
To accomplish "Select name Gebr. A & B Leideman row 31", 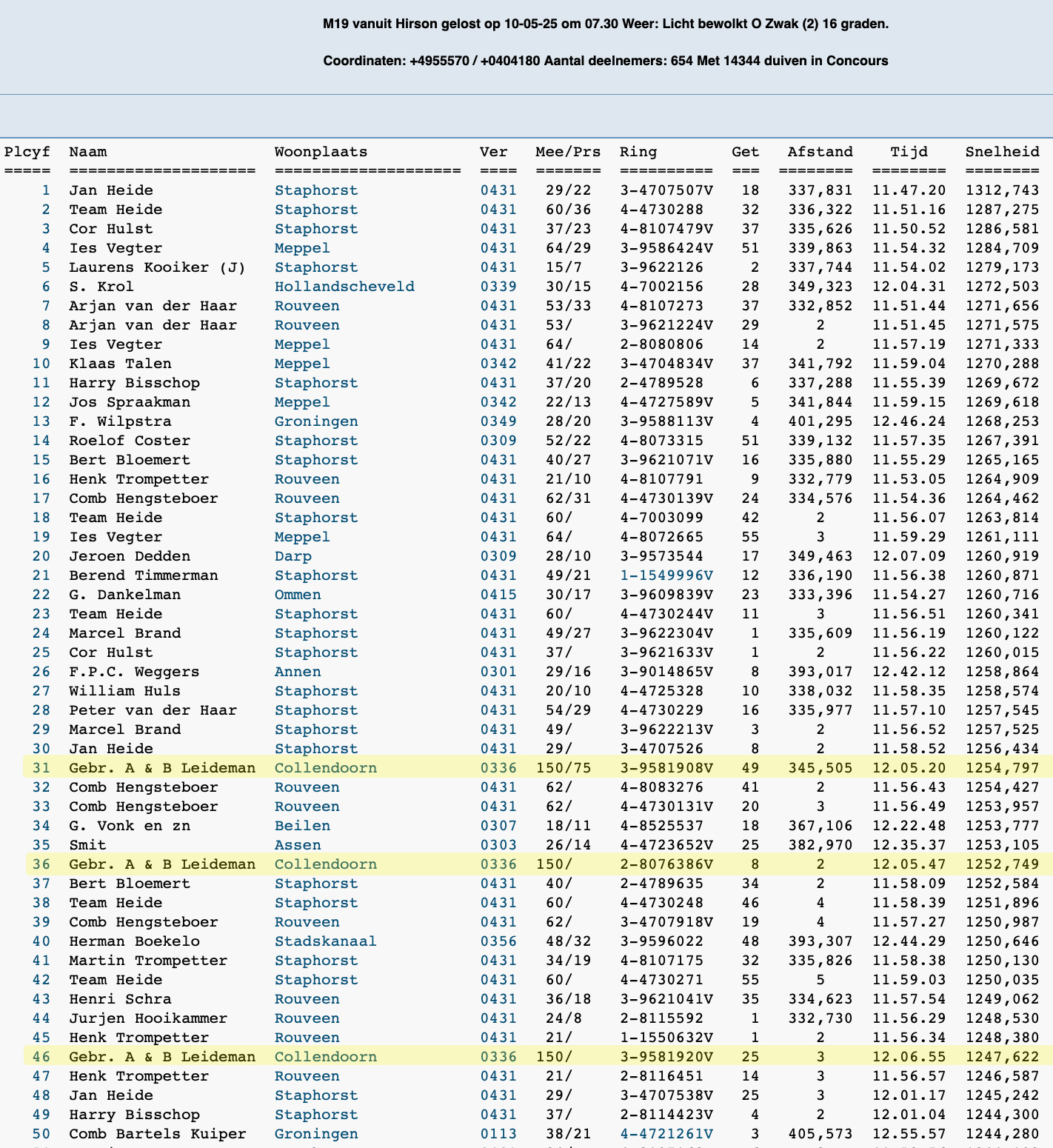I will pos(162,768).
